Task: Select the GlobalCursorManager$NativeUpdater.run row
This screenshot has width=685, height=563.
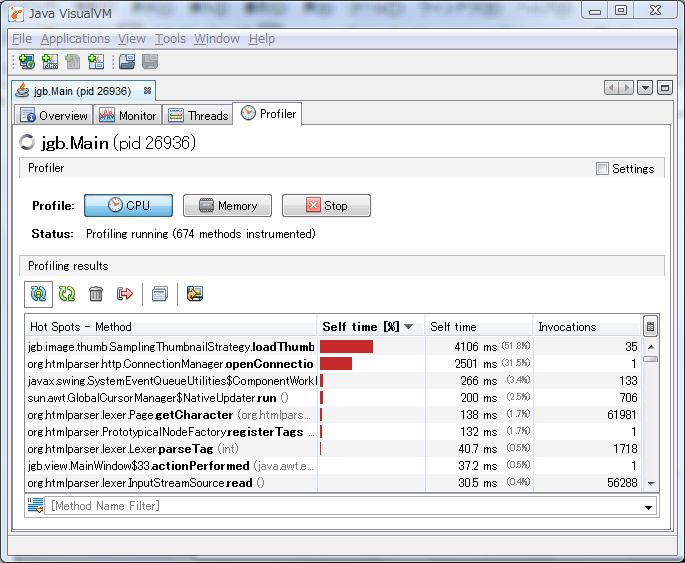Action: (333, 397)
